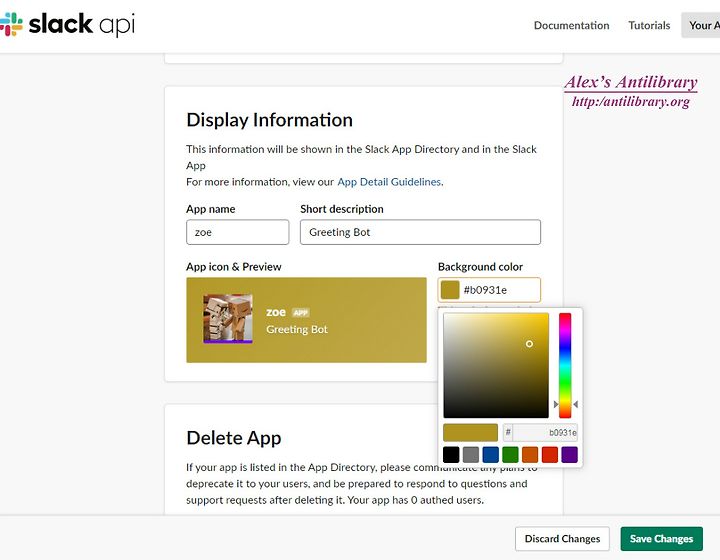Click the Short description label

point(342,209)
